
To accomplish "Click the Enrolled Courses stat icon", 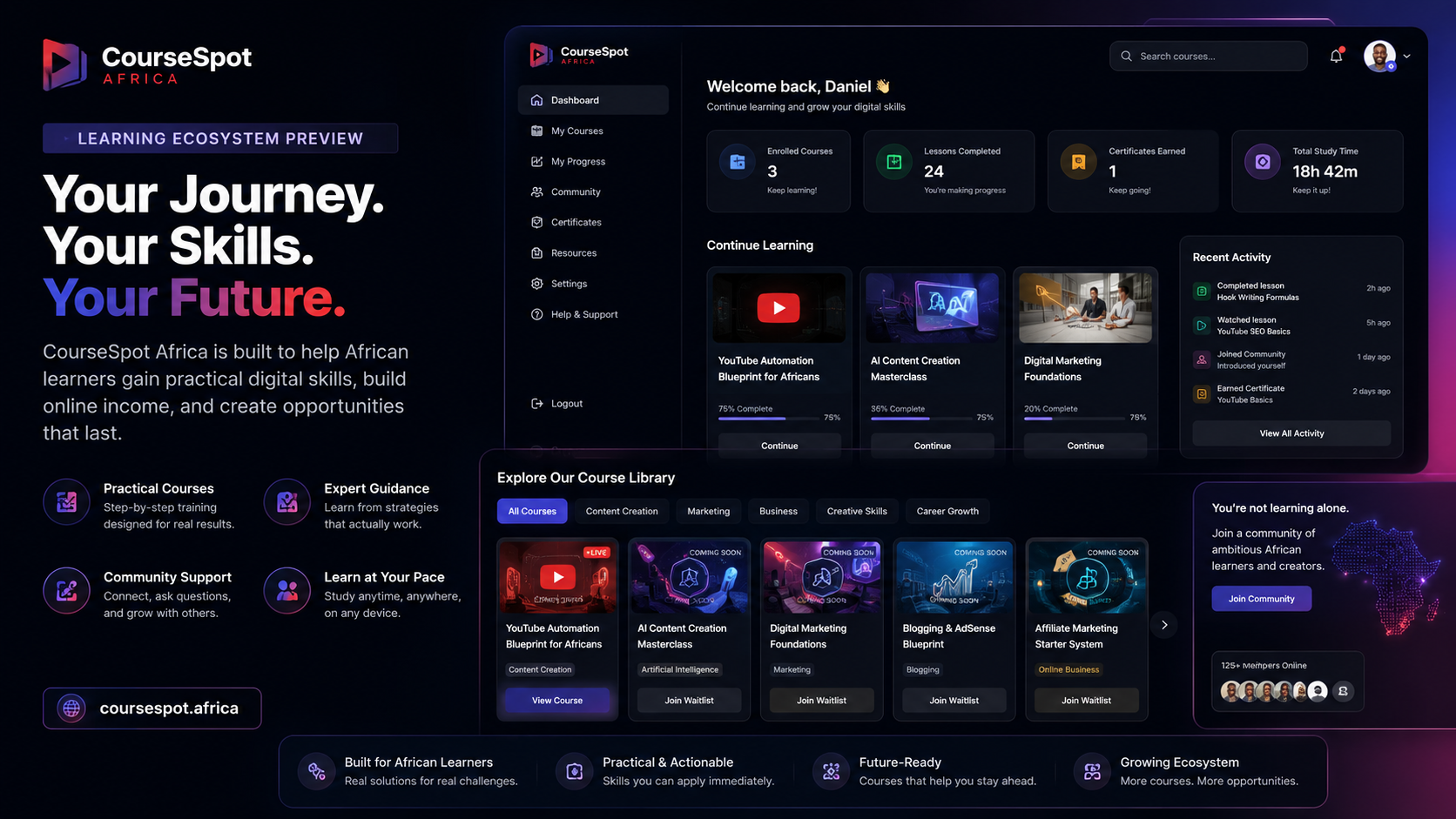I will pos(738,162).
